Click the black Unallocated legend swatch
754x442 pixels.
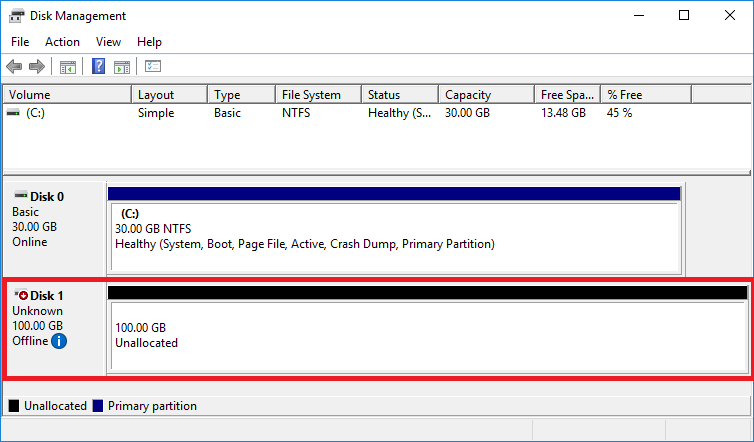tap(14, 406)
